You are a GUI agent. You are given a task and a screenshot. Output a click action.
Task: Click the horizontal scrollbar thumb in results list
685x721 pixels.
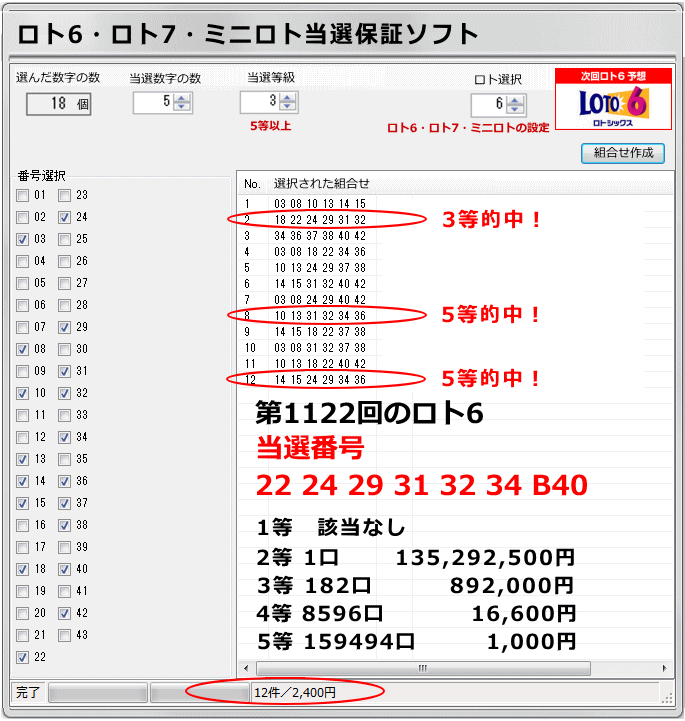click(423, 668)
